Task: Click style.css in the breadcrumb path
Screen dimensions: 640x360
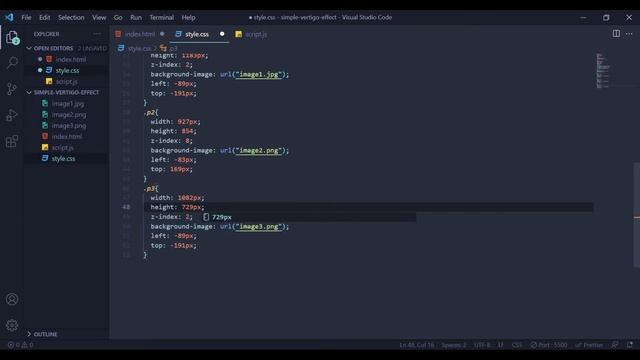Action: (x=139, y=48)
